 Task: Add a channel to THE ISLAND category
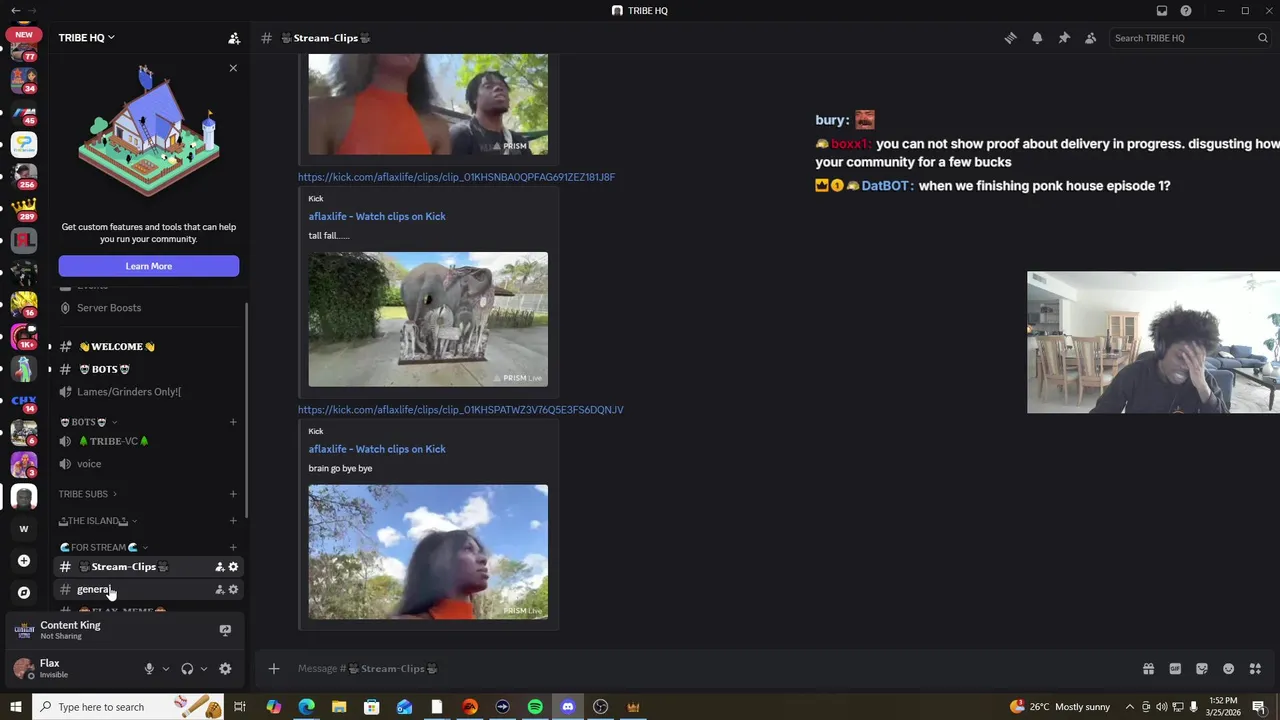(x=233, y=521)
